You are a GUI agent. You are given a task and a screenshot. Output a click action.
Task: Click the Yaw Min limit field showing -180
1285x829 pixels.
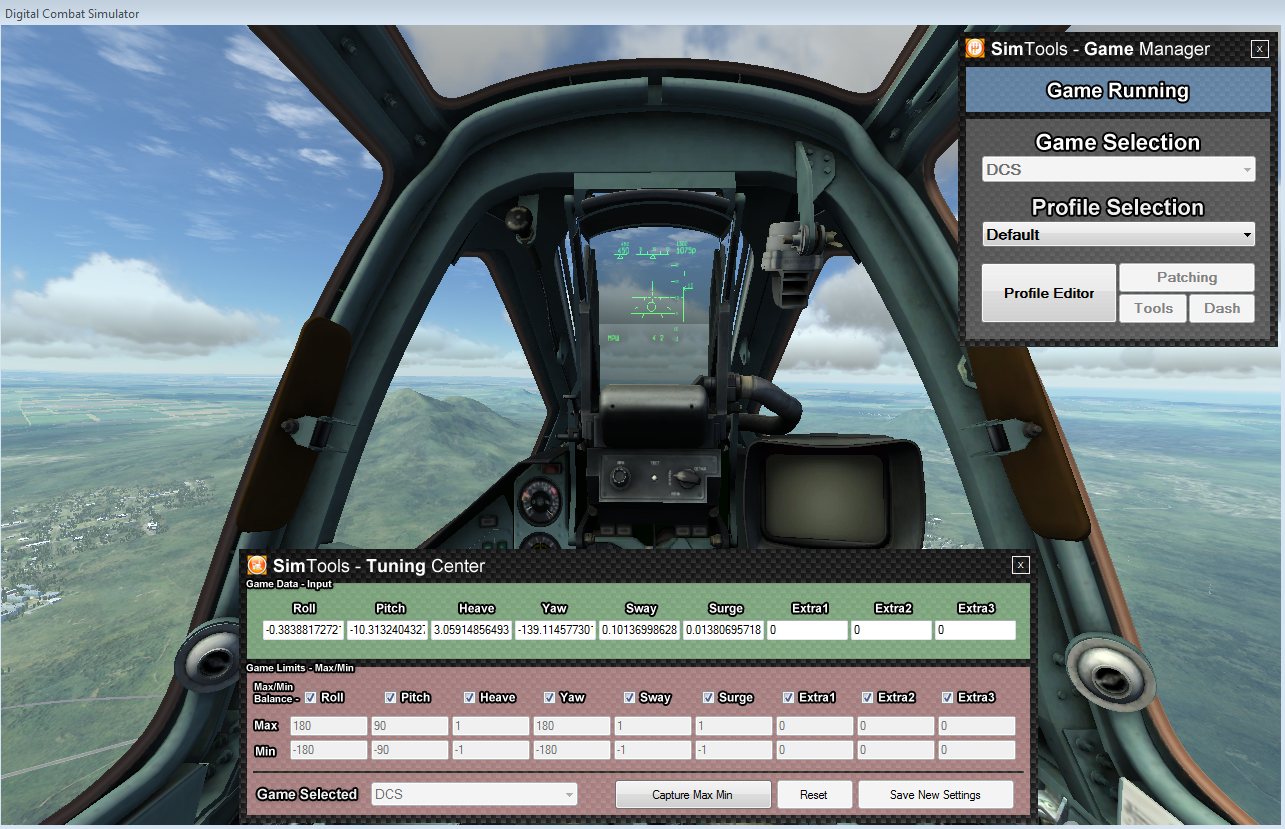click(571, 750)
